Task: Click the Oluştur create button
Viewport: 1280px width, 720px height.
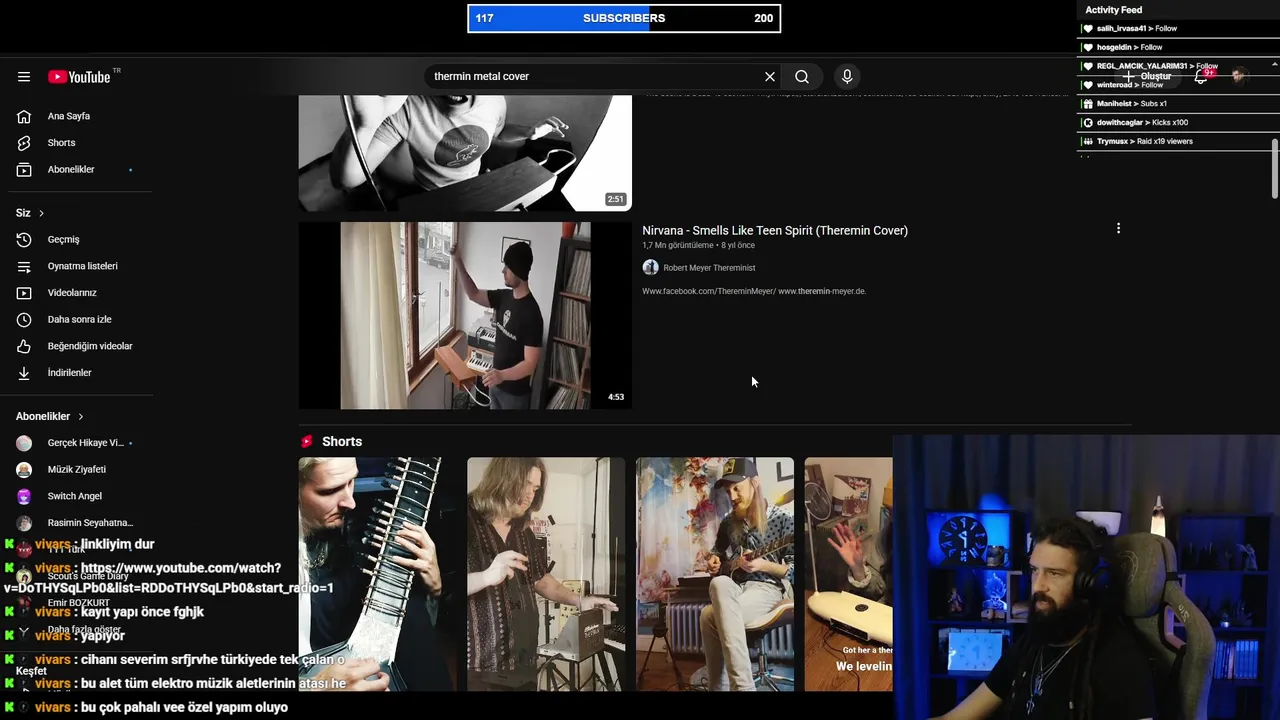Action: pos(1148,76)
